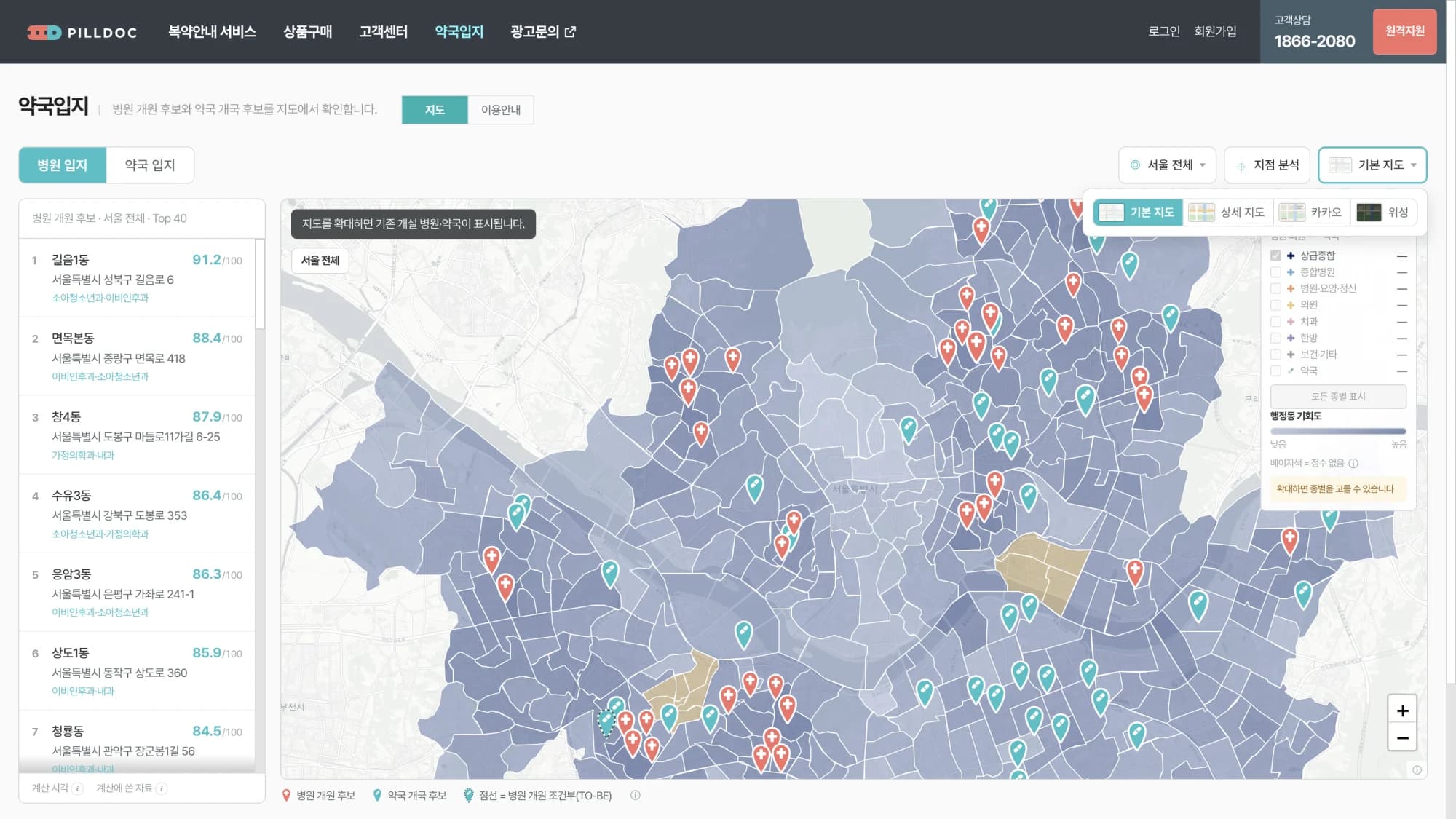1456x819 pixels.
Task: Check the 보건·기타 checkbox
Action: pyautogui.click(x=1275, y=355)
